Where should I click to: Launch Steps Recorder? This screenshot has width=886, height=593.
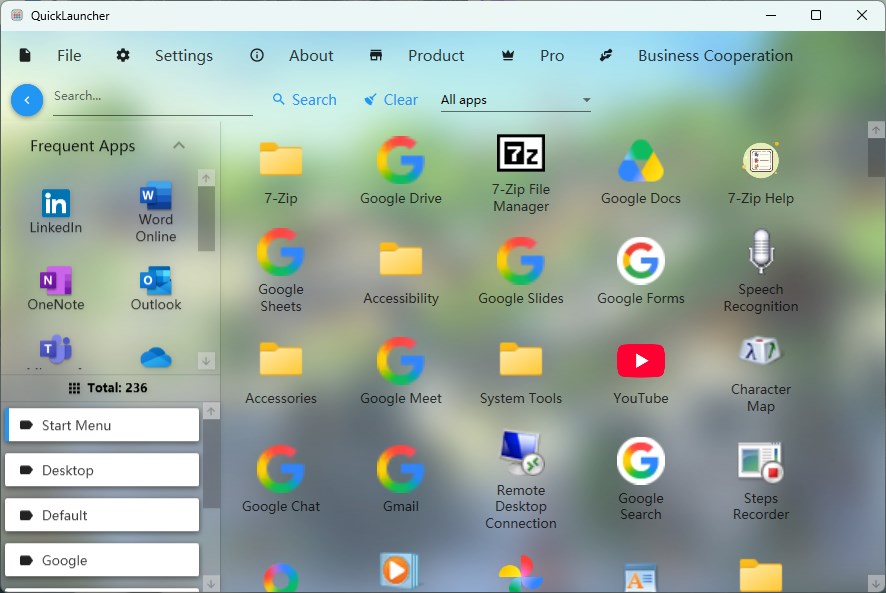coord(761,481)
